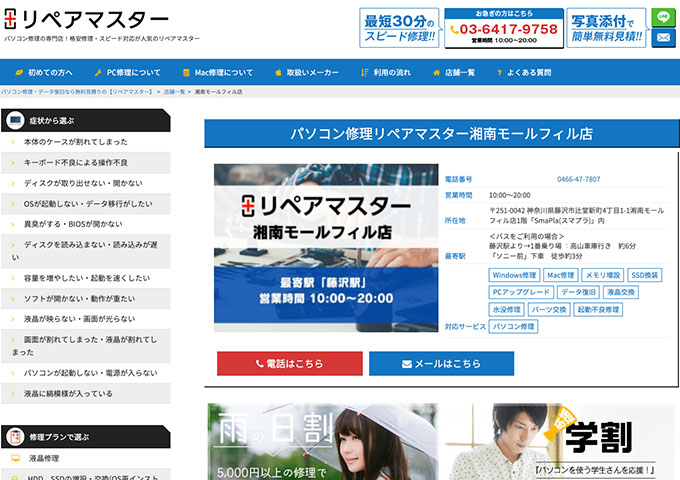This screenshot has height=480, width=680.
Task: Click the パーツ交換 service tag
Action: click(x=549, y=310)
